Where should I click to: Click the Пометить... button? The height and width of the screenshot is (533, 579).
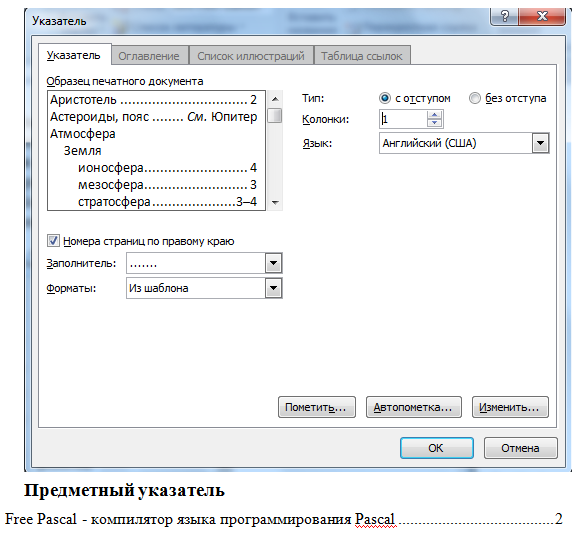point(316,407)
